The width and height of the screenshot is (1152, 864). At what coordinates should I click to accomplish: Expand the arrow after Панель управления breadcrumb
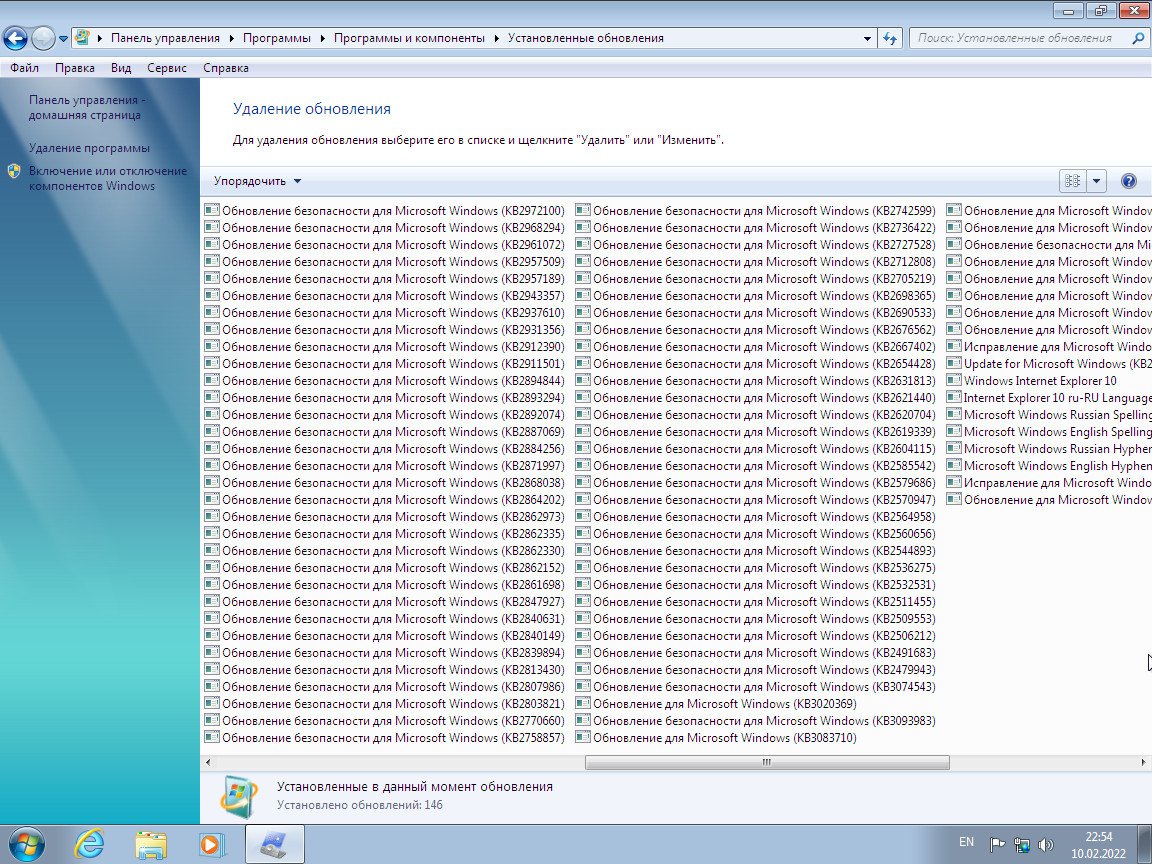click(x=231, y=38)
